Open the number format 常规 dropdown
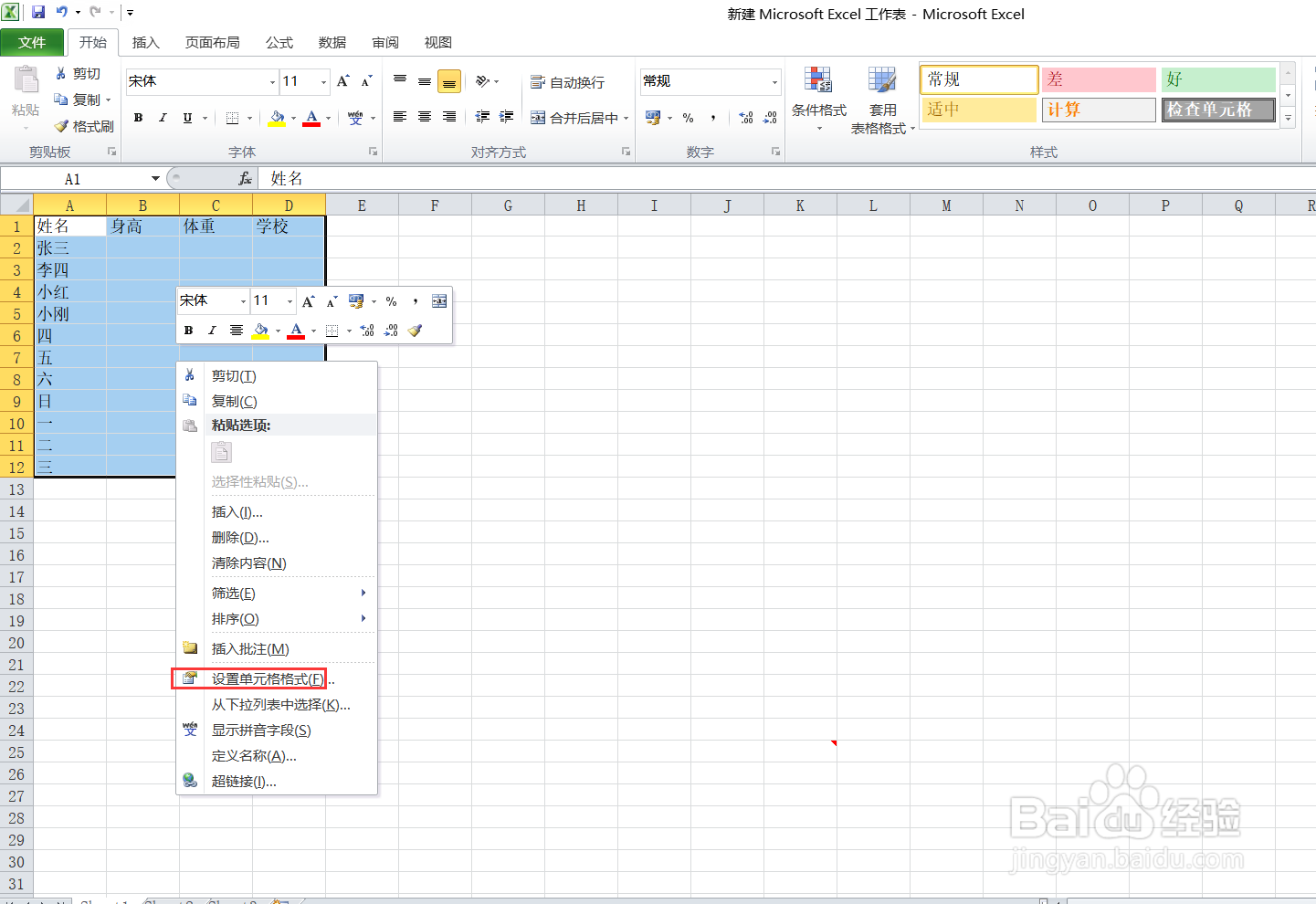This screenshot has width=1316, height=904. (x=774, y=82)
